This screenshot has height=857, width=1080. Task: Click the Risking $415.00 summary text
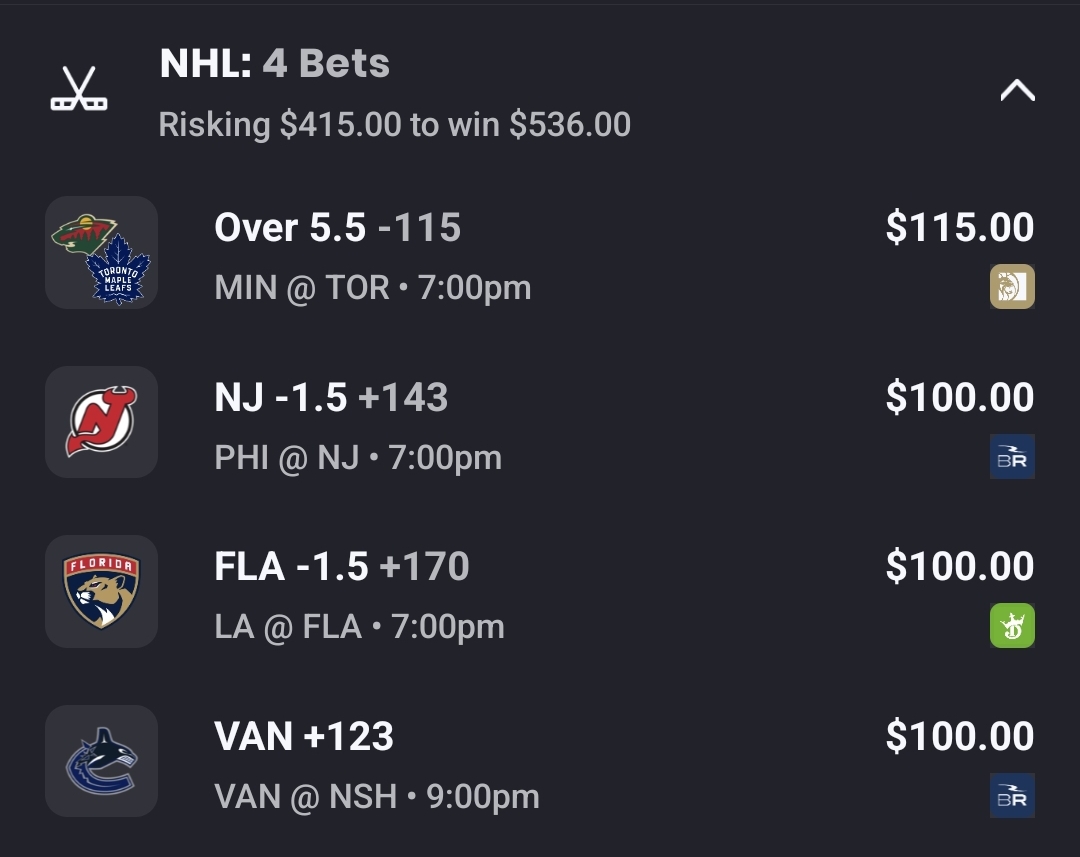pos(394,125)
